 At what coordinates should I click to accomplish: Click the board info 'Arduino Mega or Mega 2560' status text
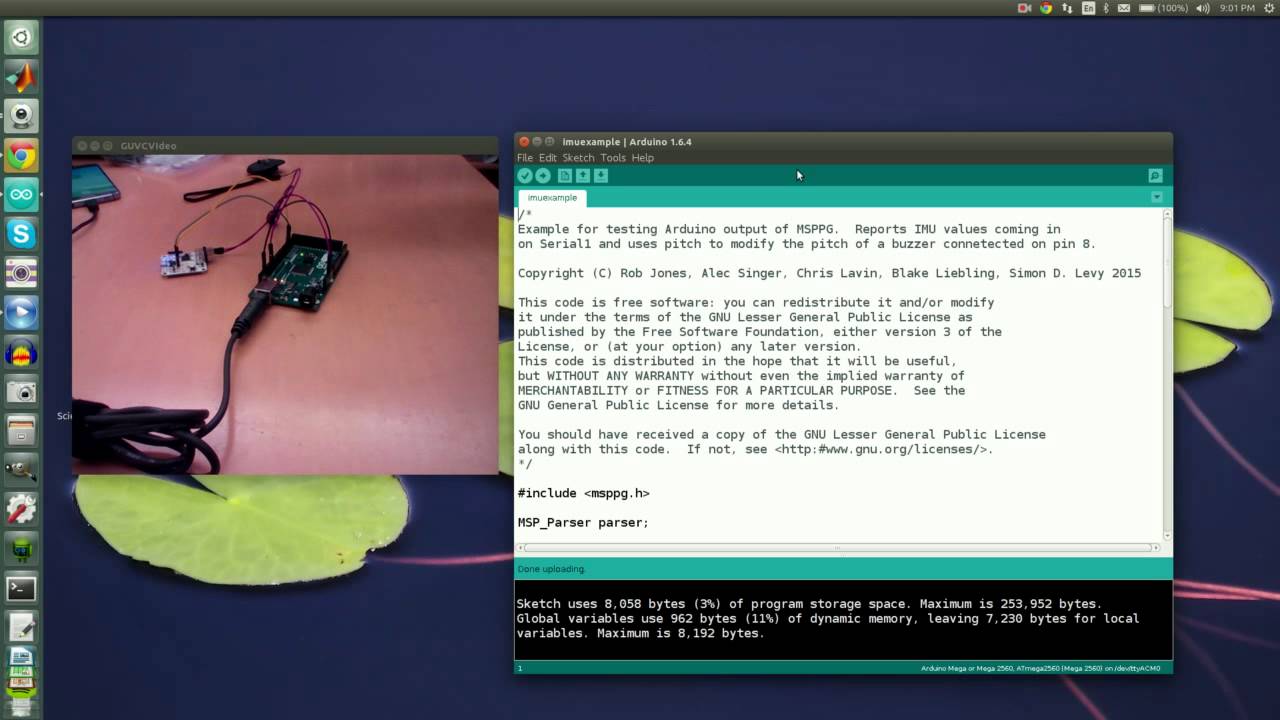[x=1040, y=668]
